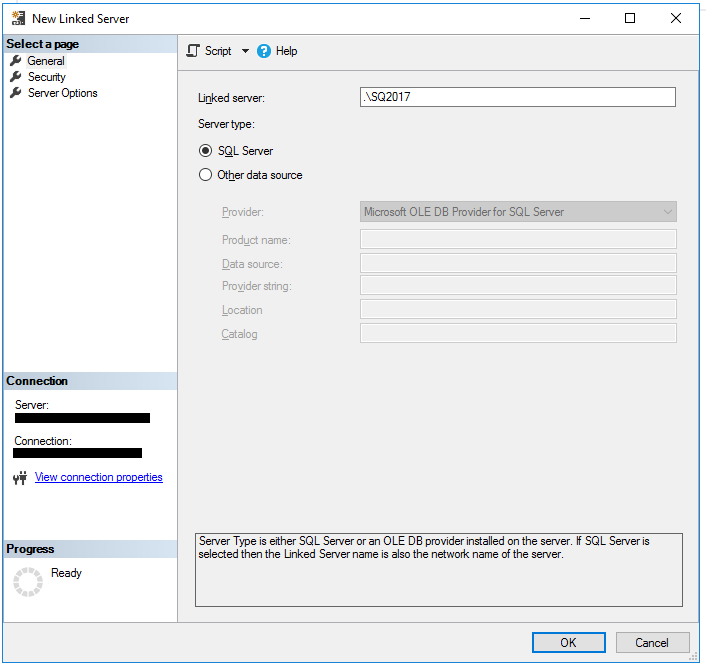Click the connection properties network icon
The image size is (706, 667).
(x=20, y=478)
